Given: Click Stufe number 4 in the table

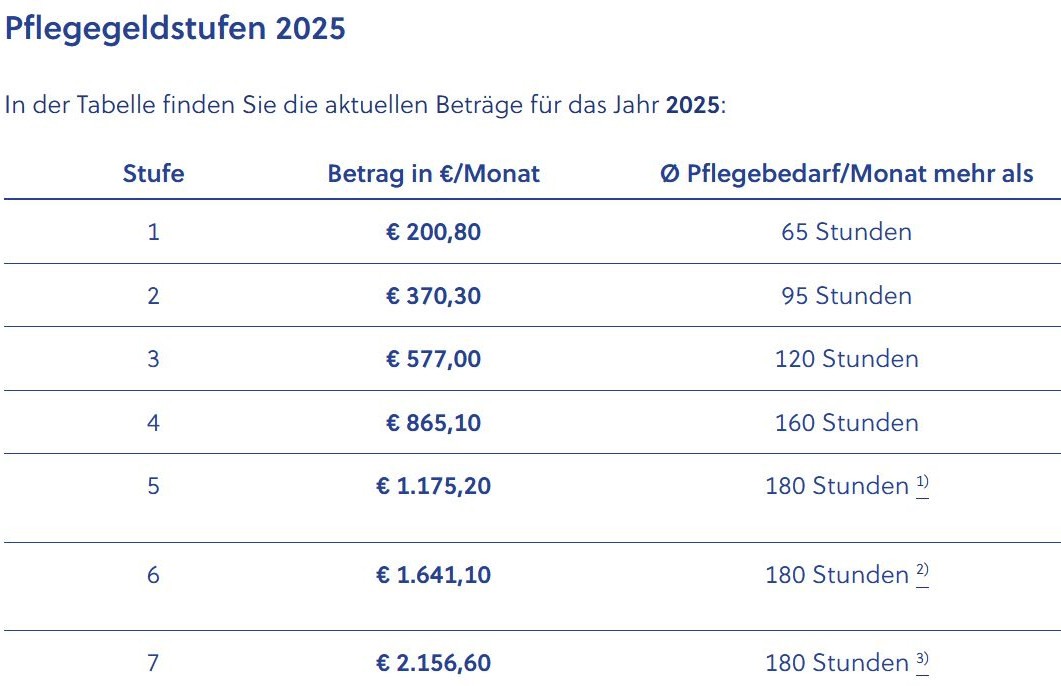Looking at the screenshot, I should 153,423.
